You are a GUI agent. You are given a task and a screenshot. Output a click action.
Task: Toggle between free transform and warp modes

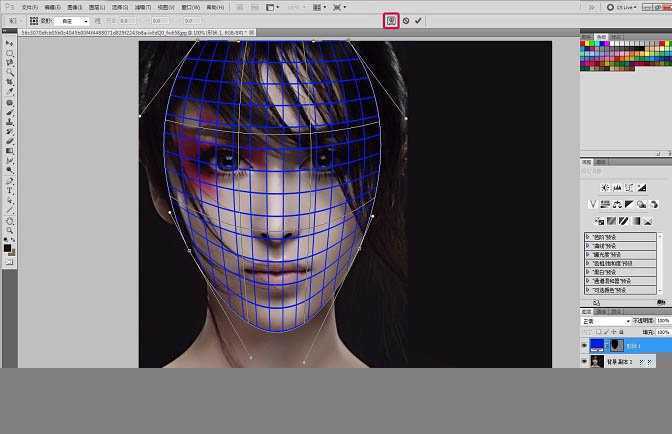391,21
